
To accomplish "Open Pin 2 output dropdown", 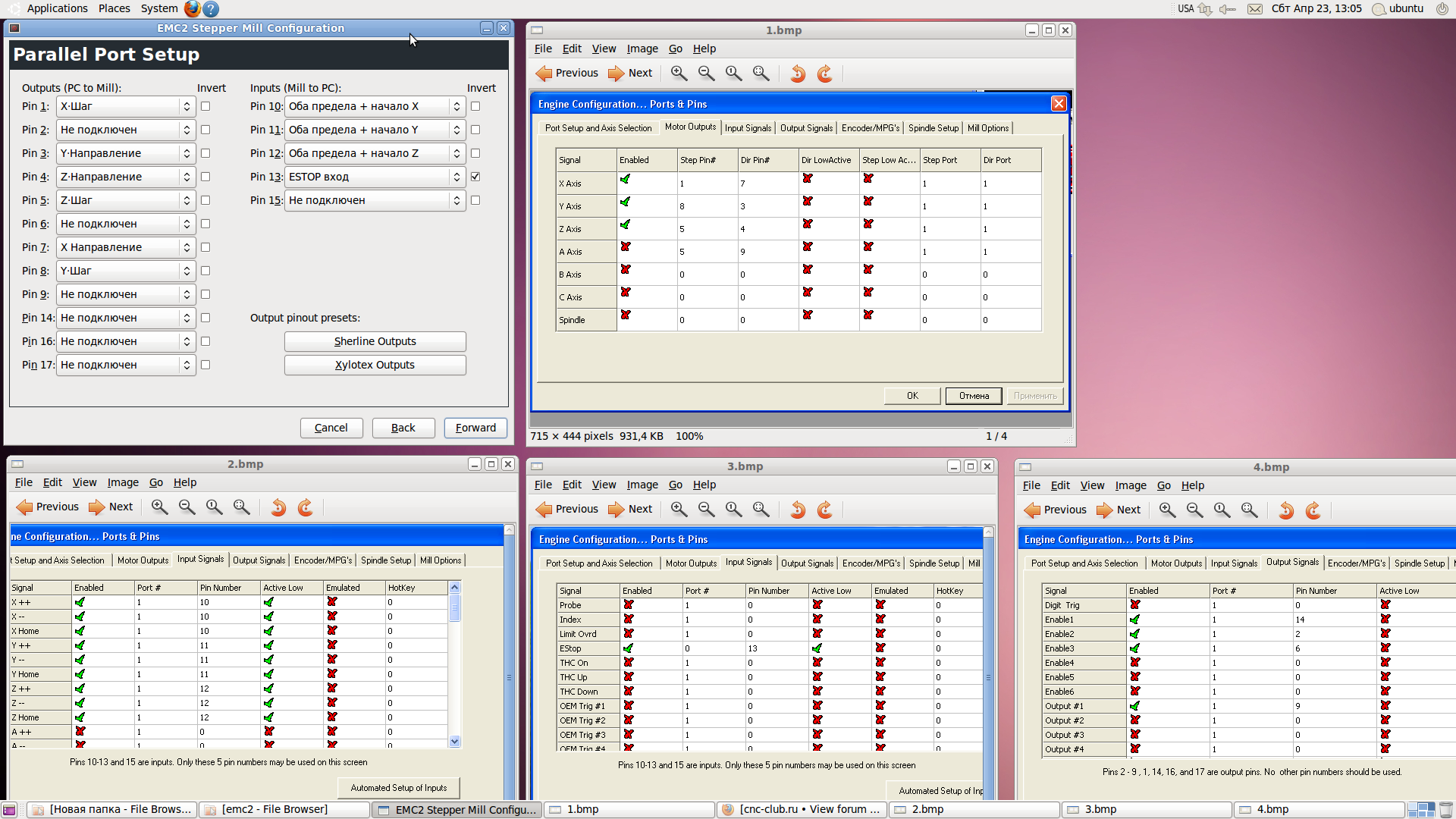I will pyautogui.click(x=126, y=130).
